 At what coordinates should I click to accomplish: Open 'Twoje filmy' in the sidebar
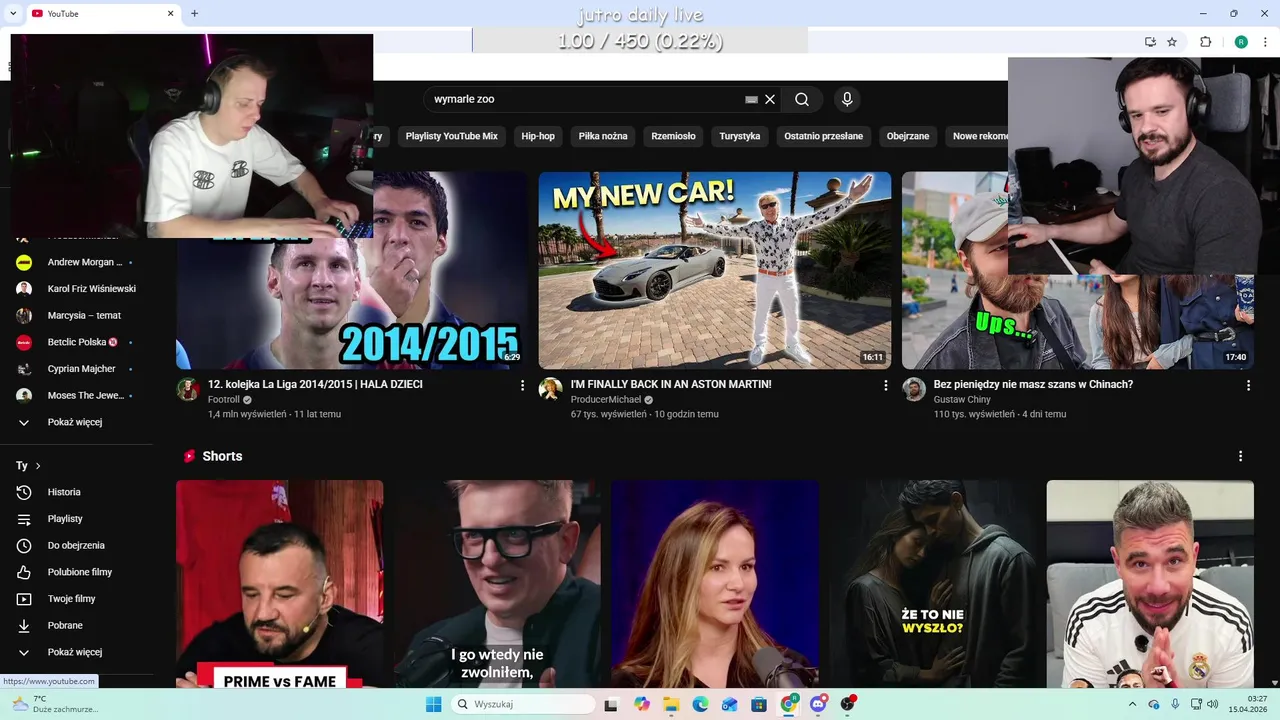[x=76, y=599]
